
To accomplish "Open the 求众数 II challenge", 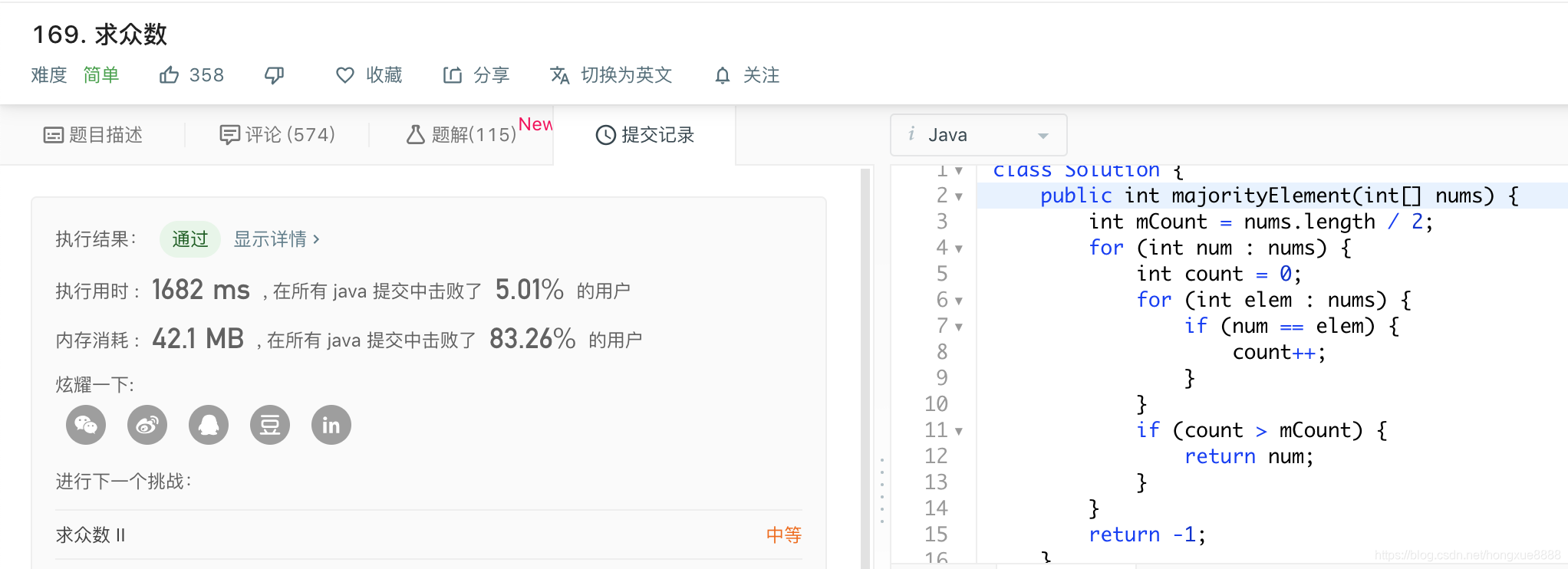I will 91,534.
